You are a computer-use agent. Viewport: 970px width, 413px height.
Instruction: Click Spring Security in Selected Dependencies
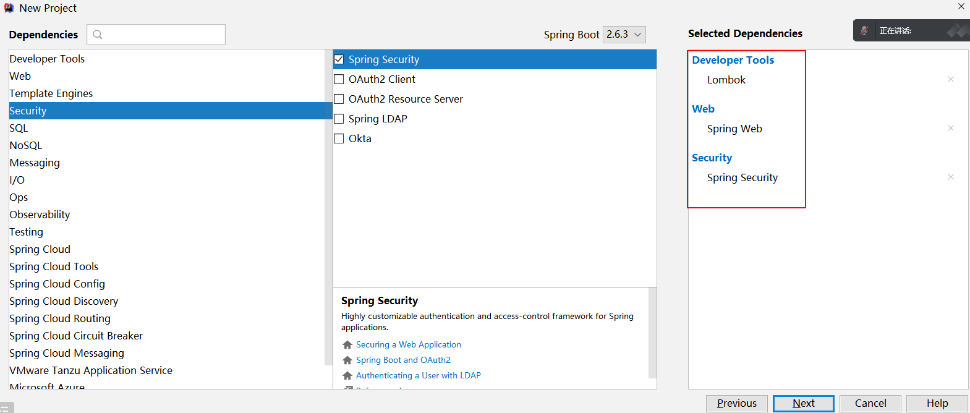click(742, 177)
